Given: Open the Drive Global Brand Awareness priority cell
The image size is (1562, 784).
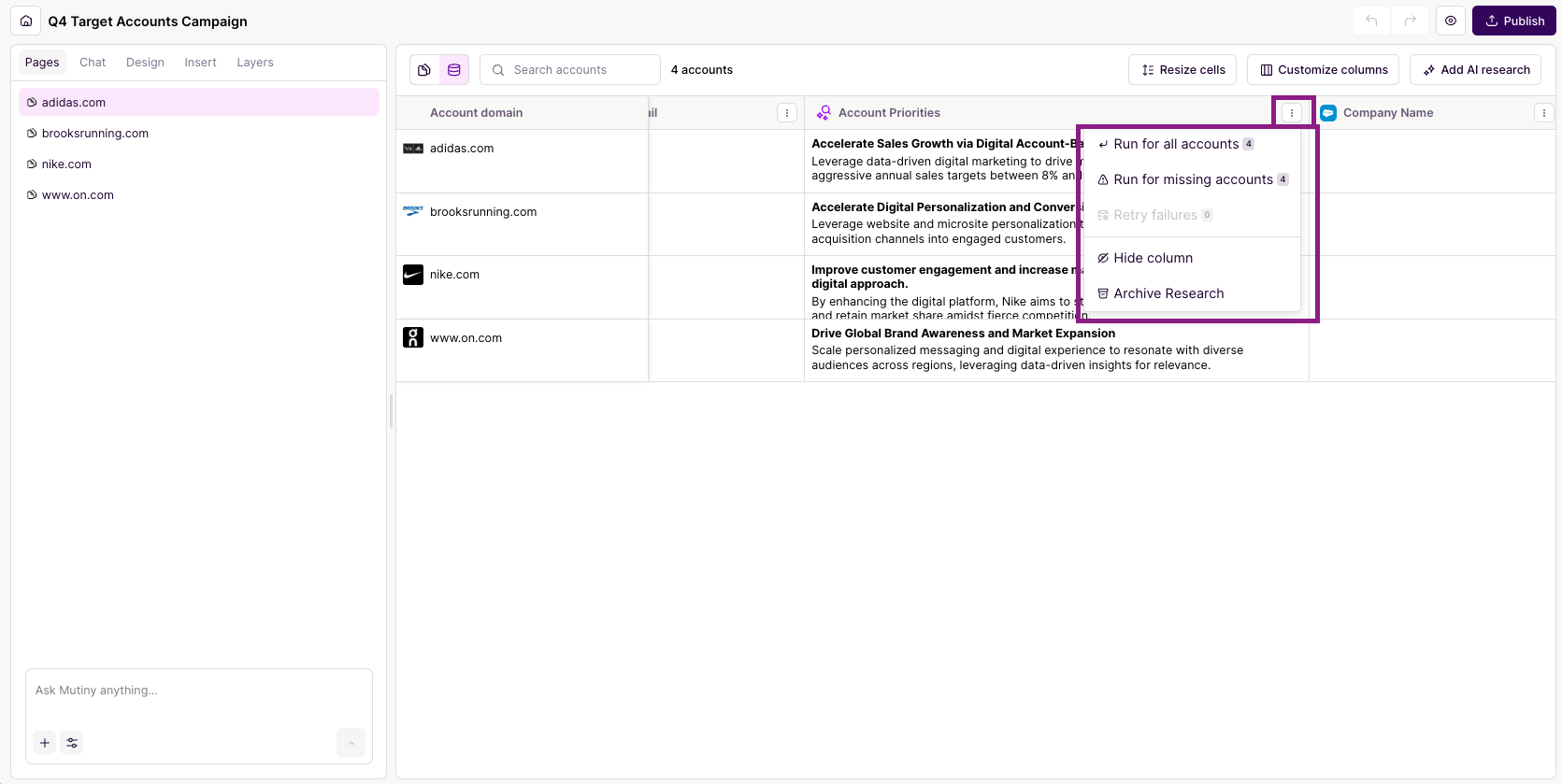Looking at the screenshot, I should pyautogui.click(x=1056, y=349).
